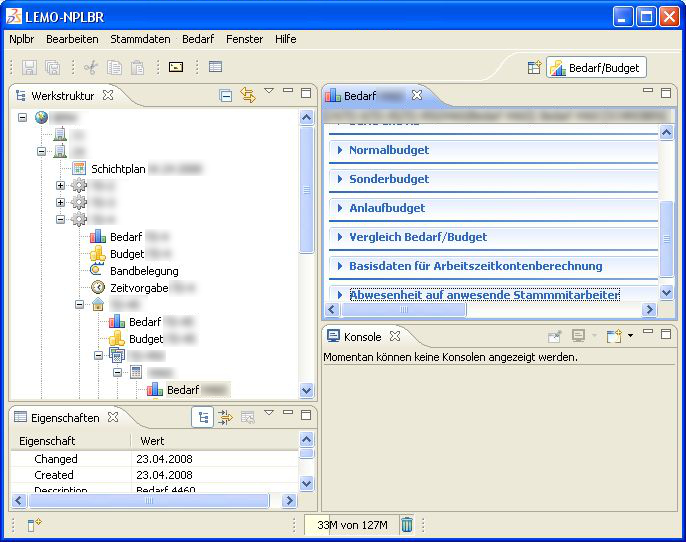Click the Open Console icon

(x=614, y=336)
